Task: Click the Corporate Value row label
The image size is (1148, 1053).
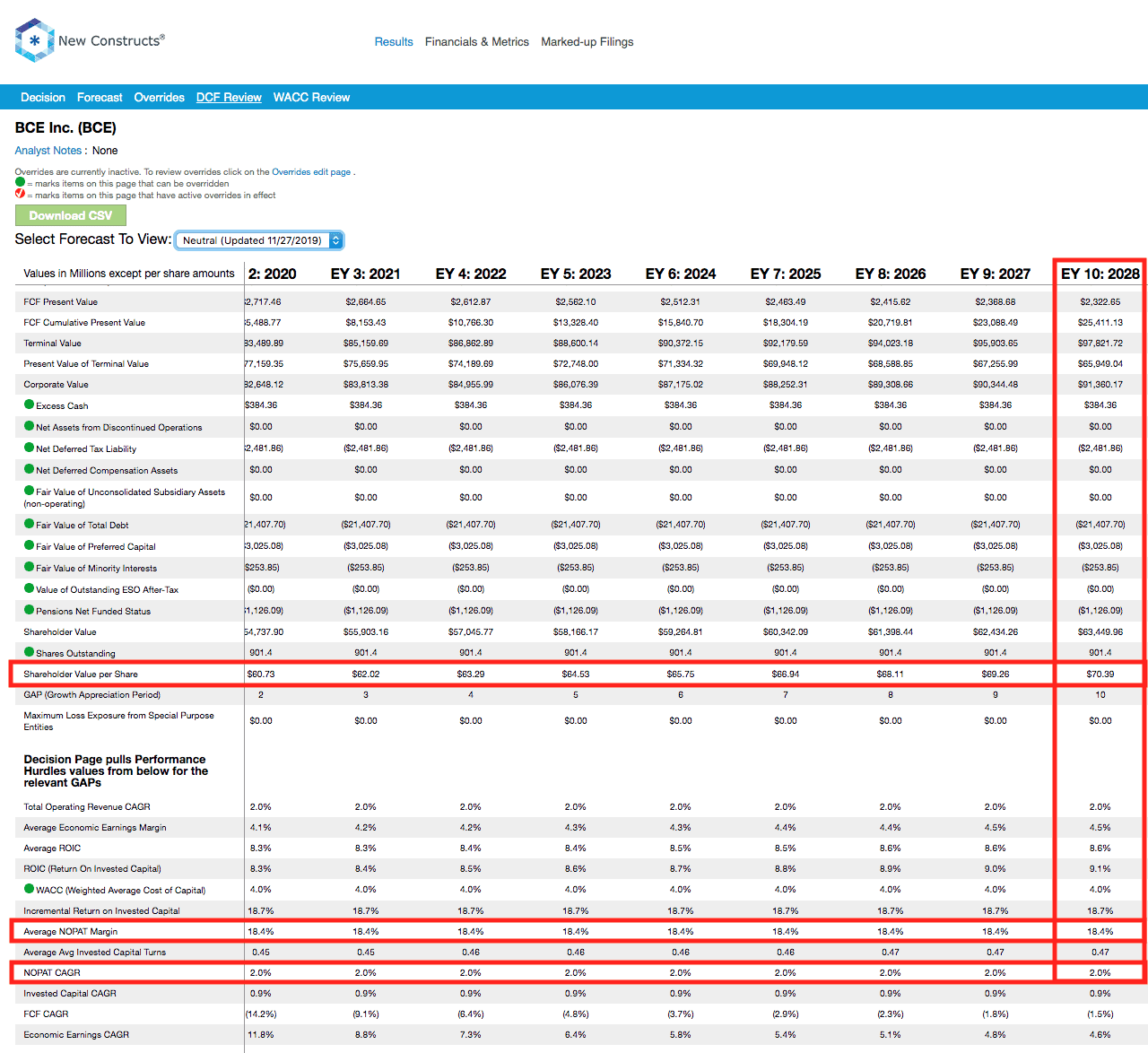Action: coord(57,384)
